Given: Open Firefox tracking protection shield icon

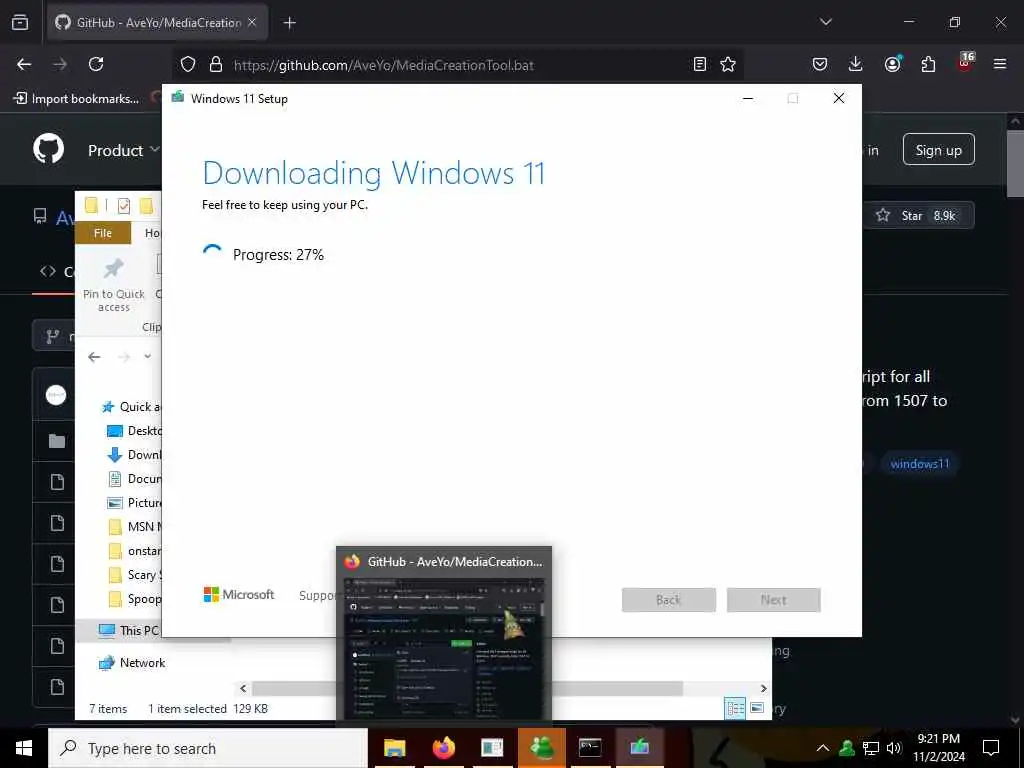Looking at the screenshot, I should pyautogui.click(x=188, y=65).
